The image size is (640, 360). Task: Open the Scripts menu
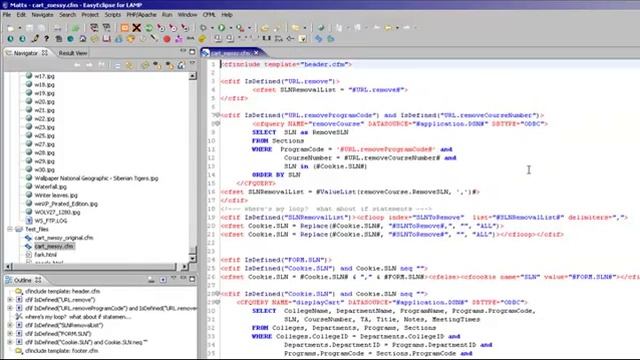pyautogui.click(x=113, y=15)
